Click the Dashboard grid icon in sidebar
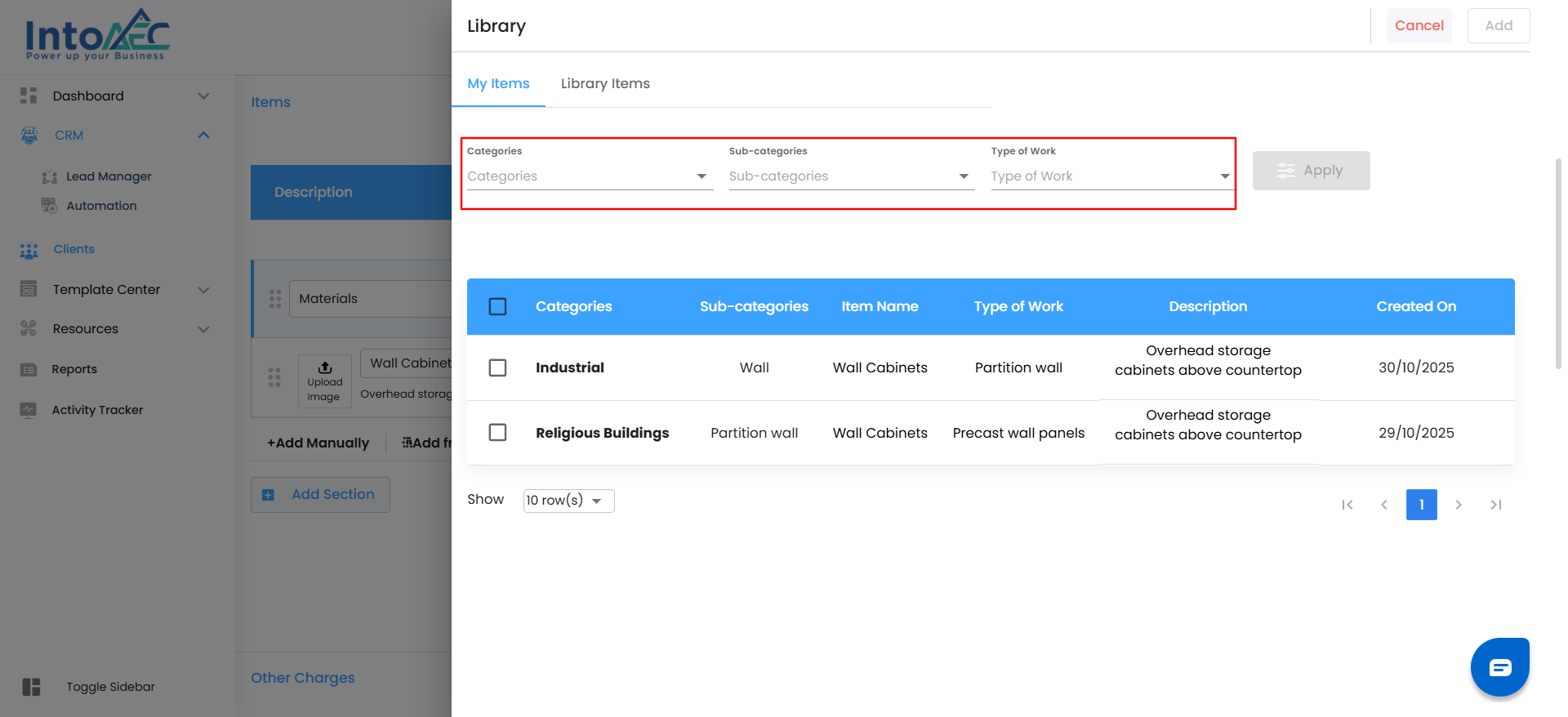Viewport: 1568px width, 717px height. tap(29, 96)
